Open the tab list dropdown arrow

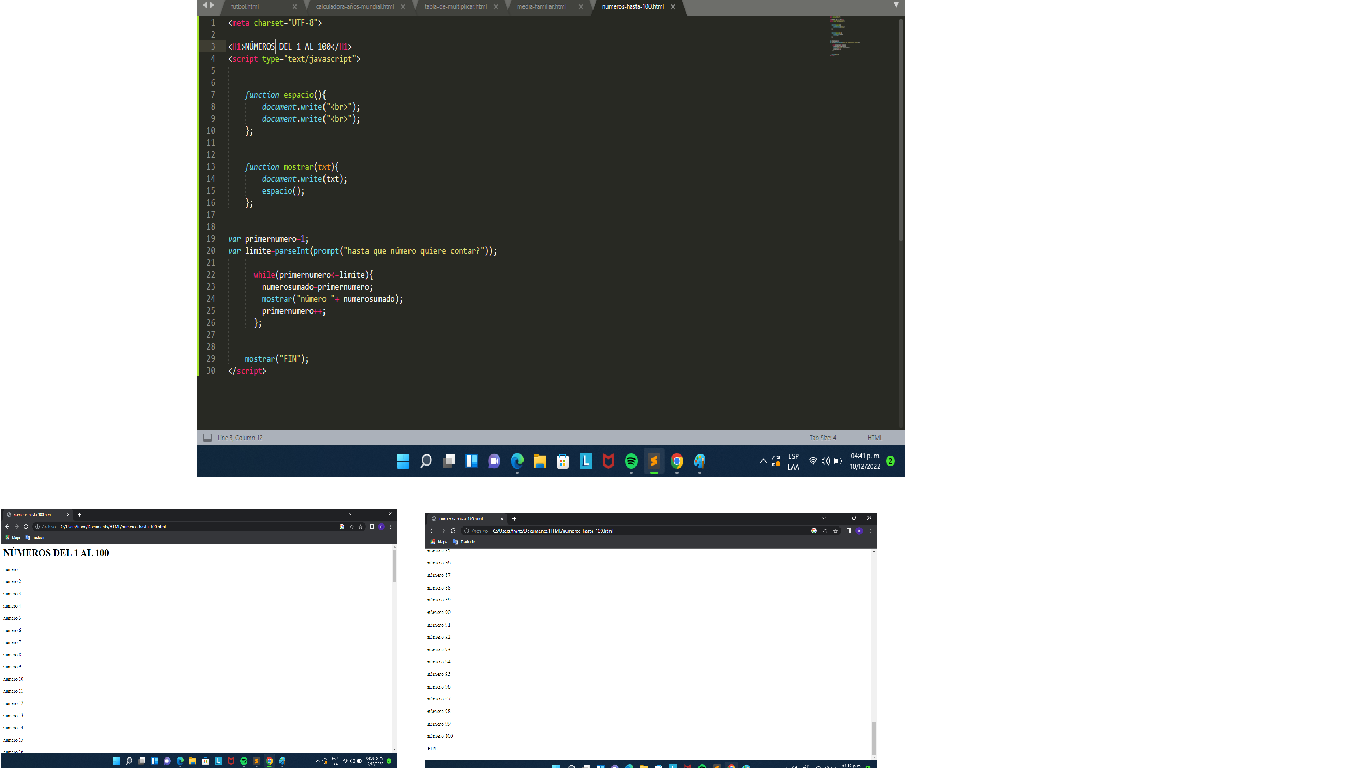(x=896, y=5)
